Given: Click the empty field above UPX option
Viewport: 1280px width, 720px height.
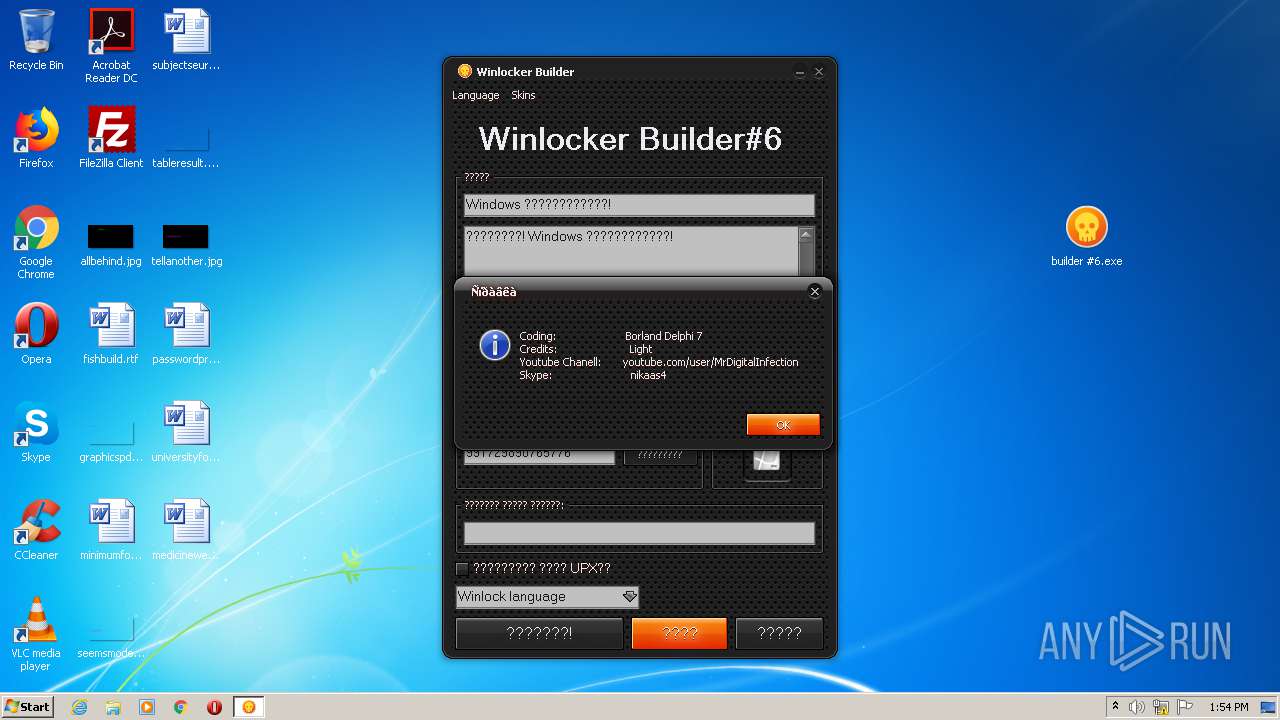Looking at the screenshot, I should coord(639,533).
